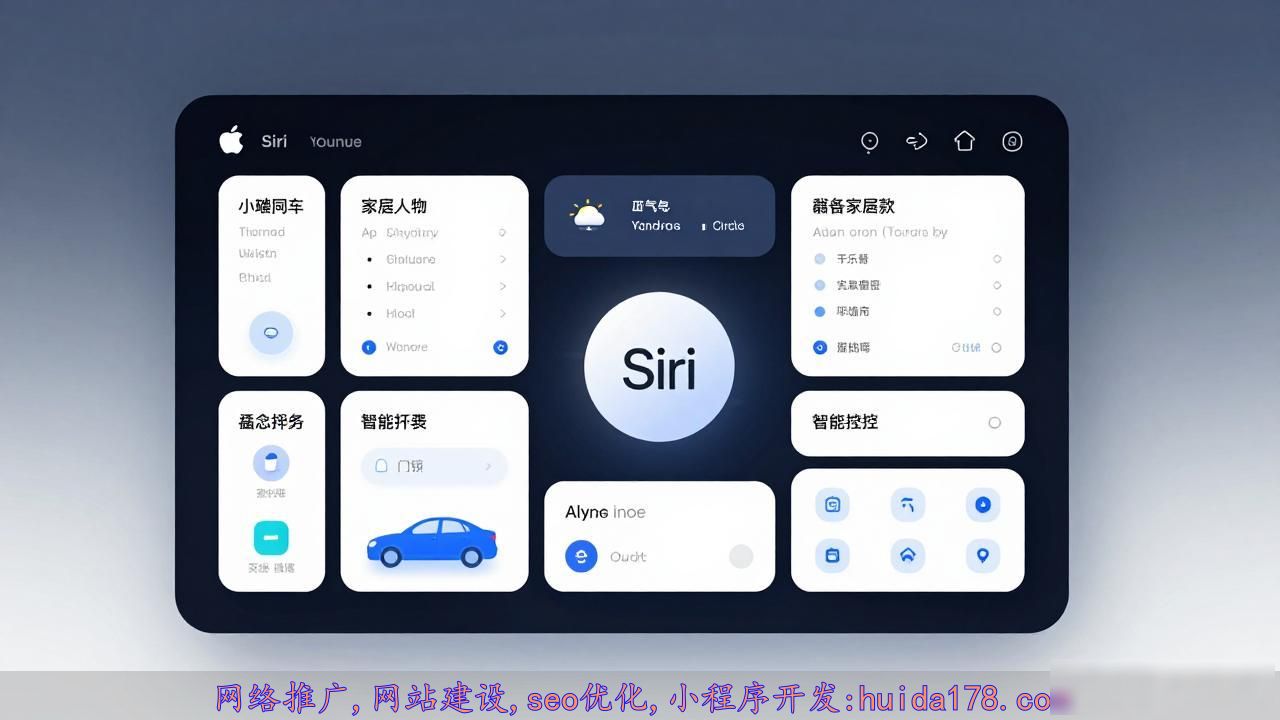Click the 播念拌务 card title
Image resolution: width=1280 pixels, height=720 pixels.
point(271,422)
